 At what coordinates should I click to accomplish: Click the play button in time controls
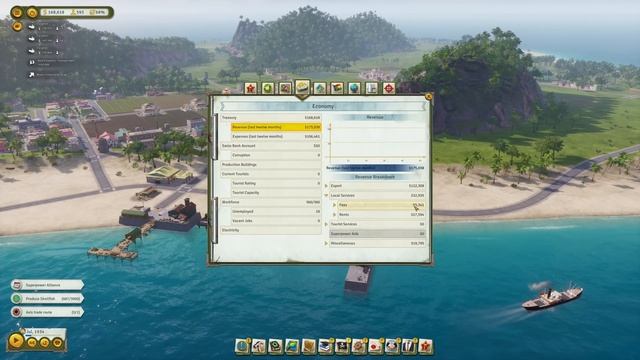[x=16, y=340]
